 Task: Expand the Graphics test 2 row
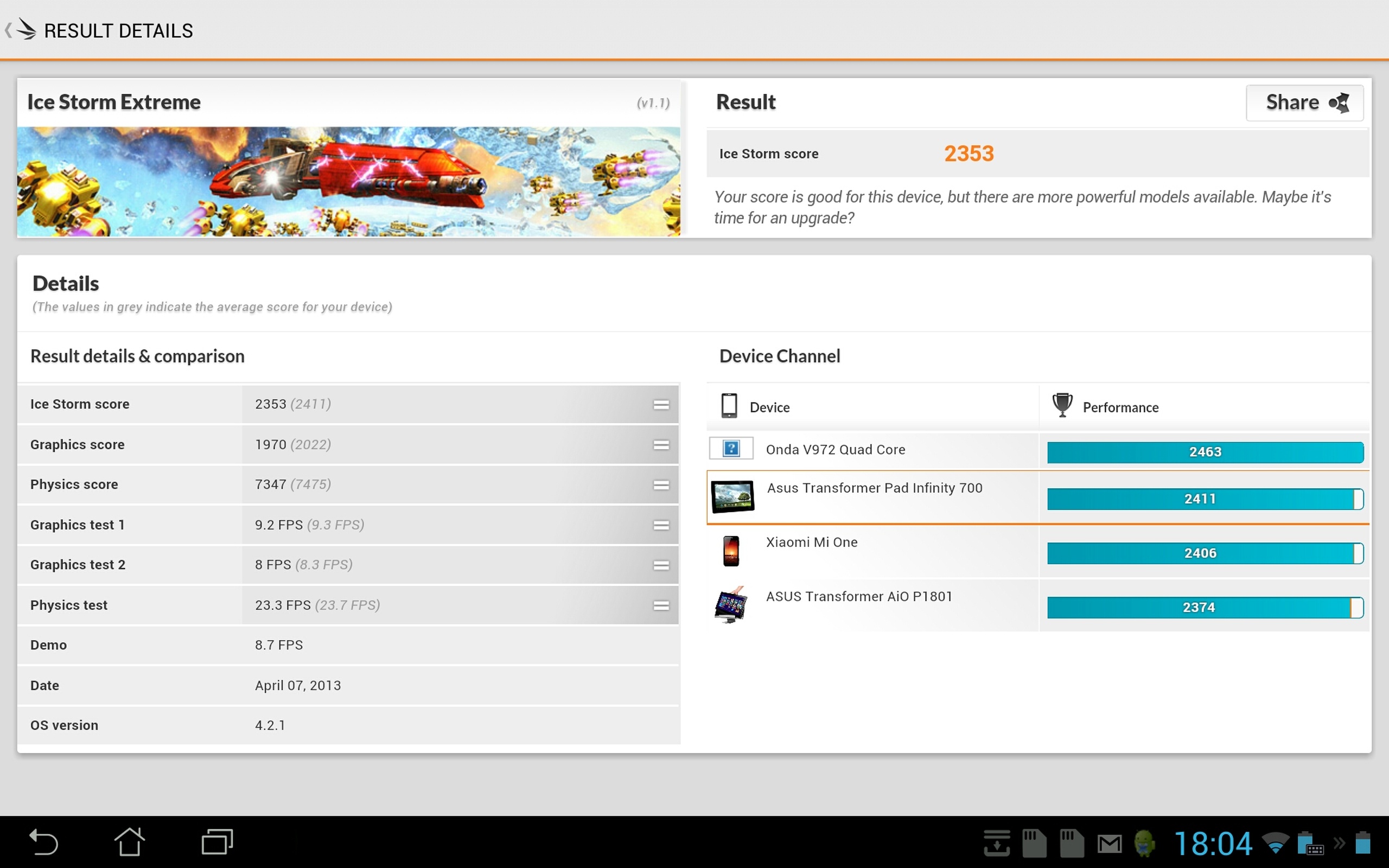pos(661,565)
